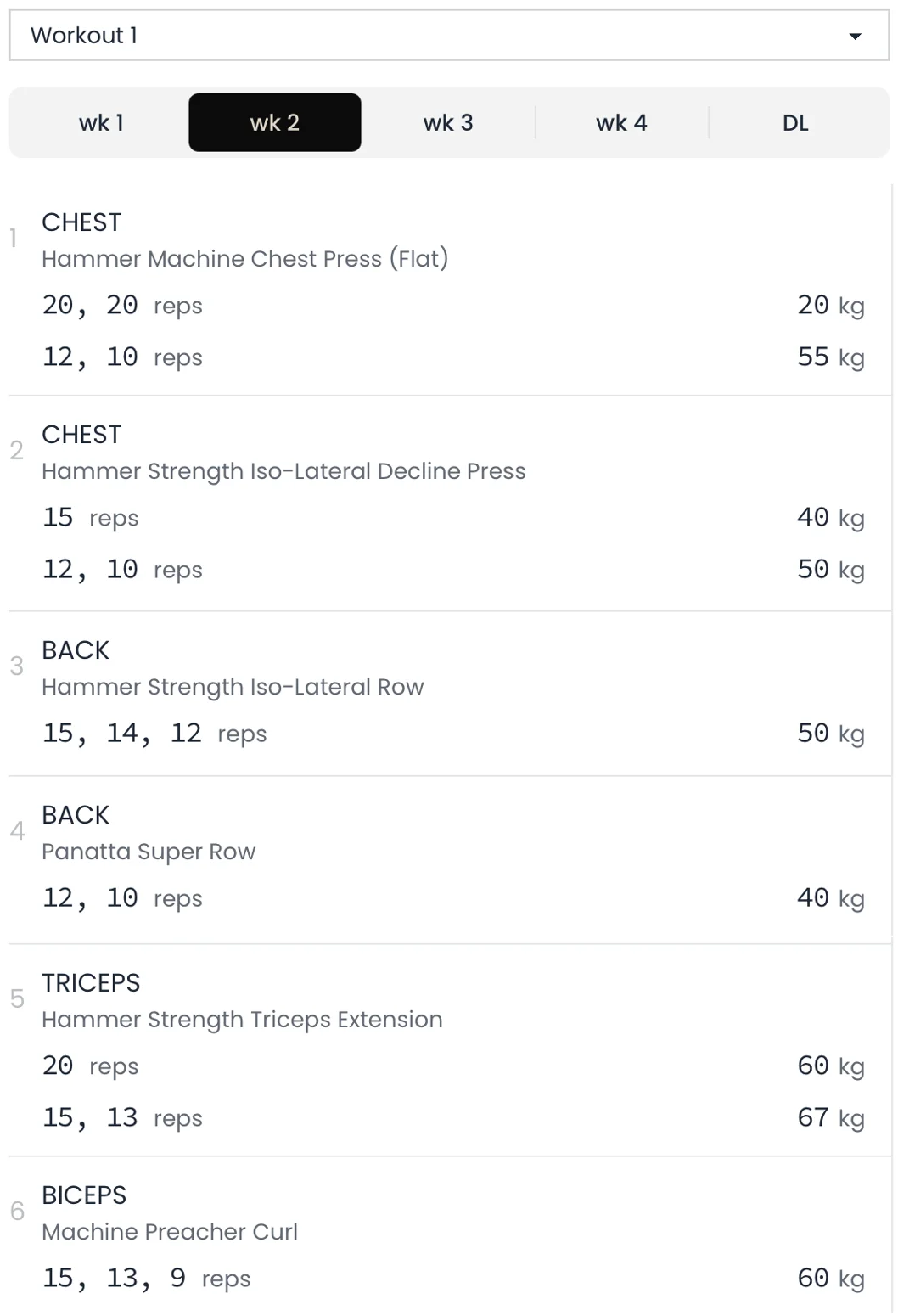The width and height of the screenshot is (898, 1316).
Task: Select the 15, 14, 12 reps row
Action: point(154,734)
